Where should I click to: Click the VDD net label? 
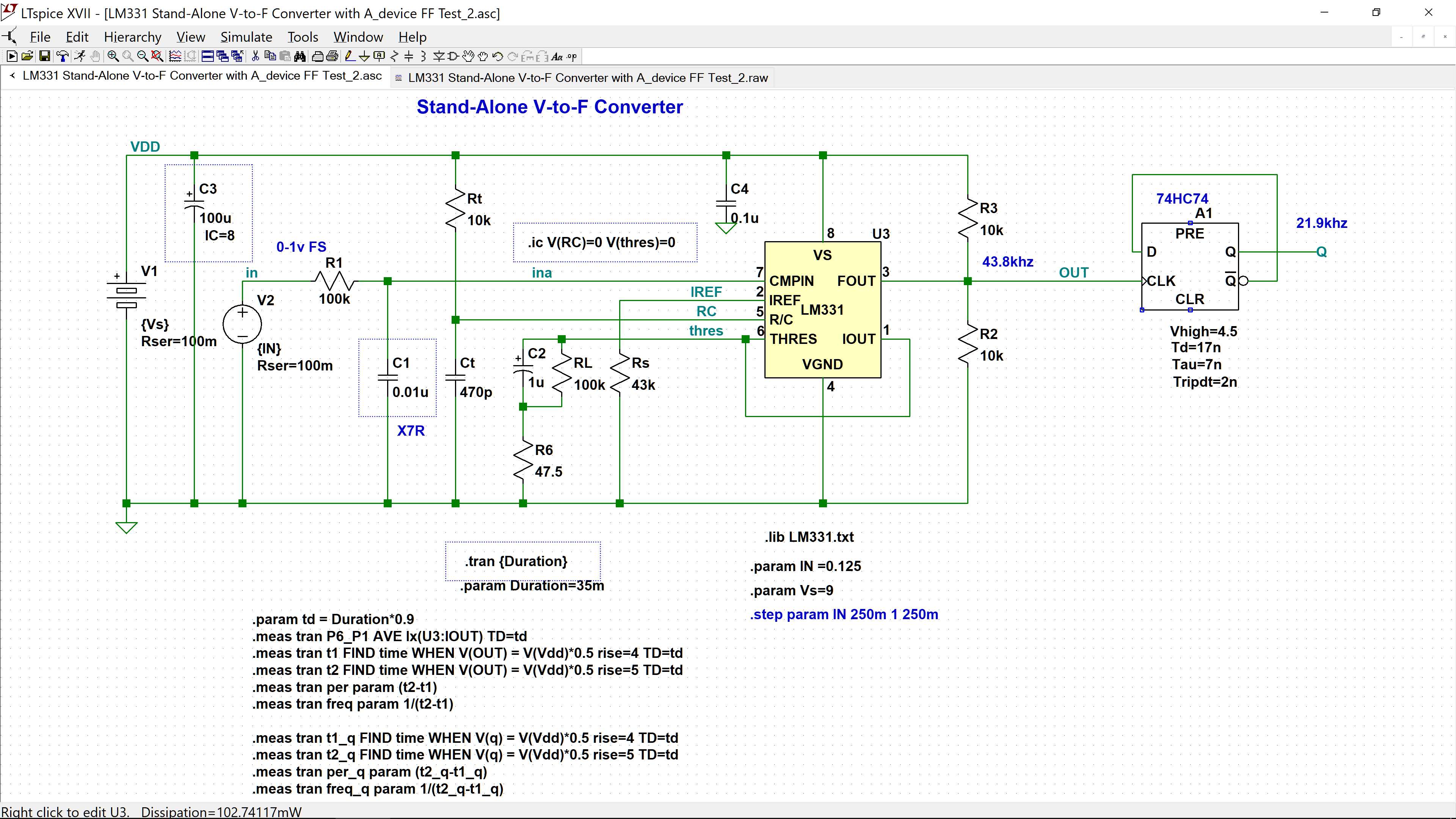coord(145,147)
